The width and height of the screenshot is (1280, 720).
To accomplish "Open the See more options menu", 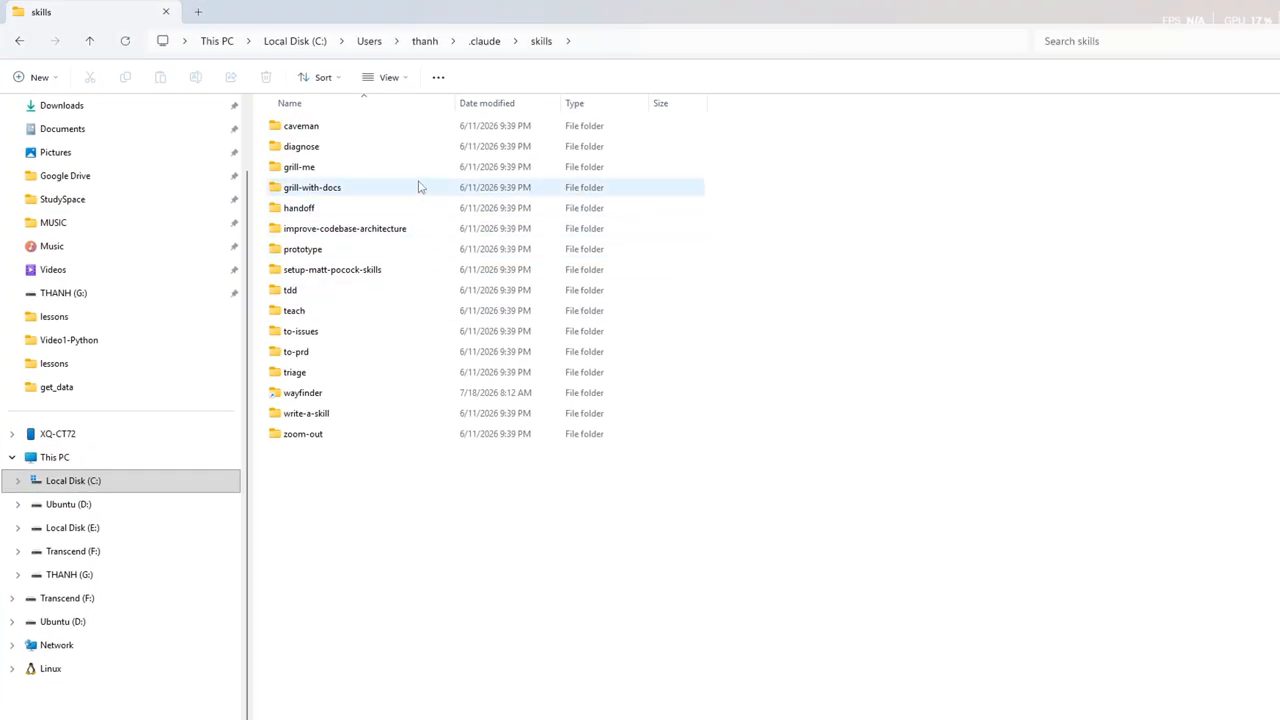I will (x=438, y=77).
